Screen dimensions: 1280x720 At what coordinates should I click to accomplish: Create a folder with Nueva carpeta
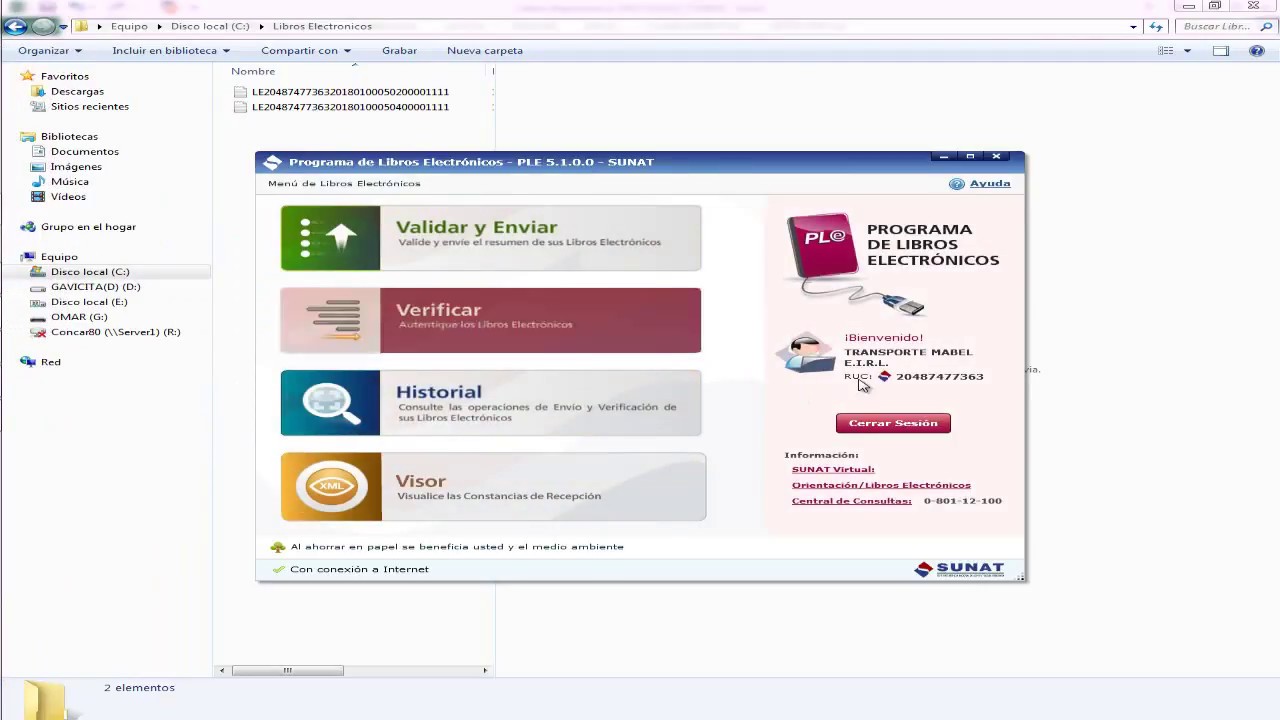(x=485, y=50)
